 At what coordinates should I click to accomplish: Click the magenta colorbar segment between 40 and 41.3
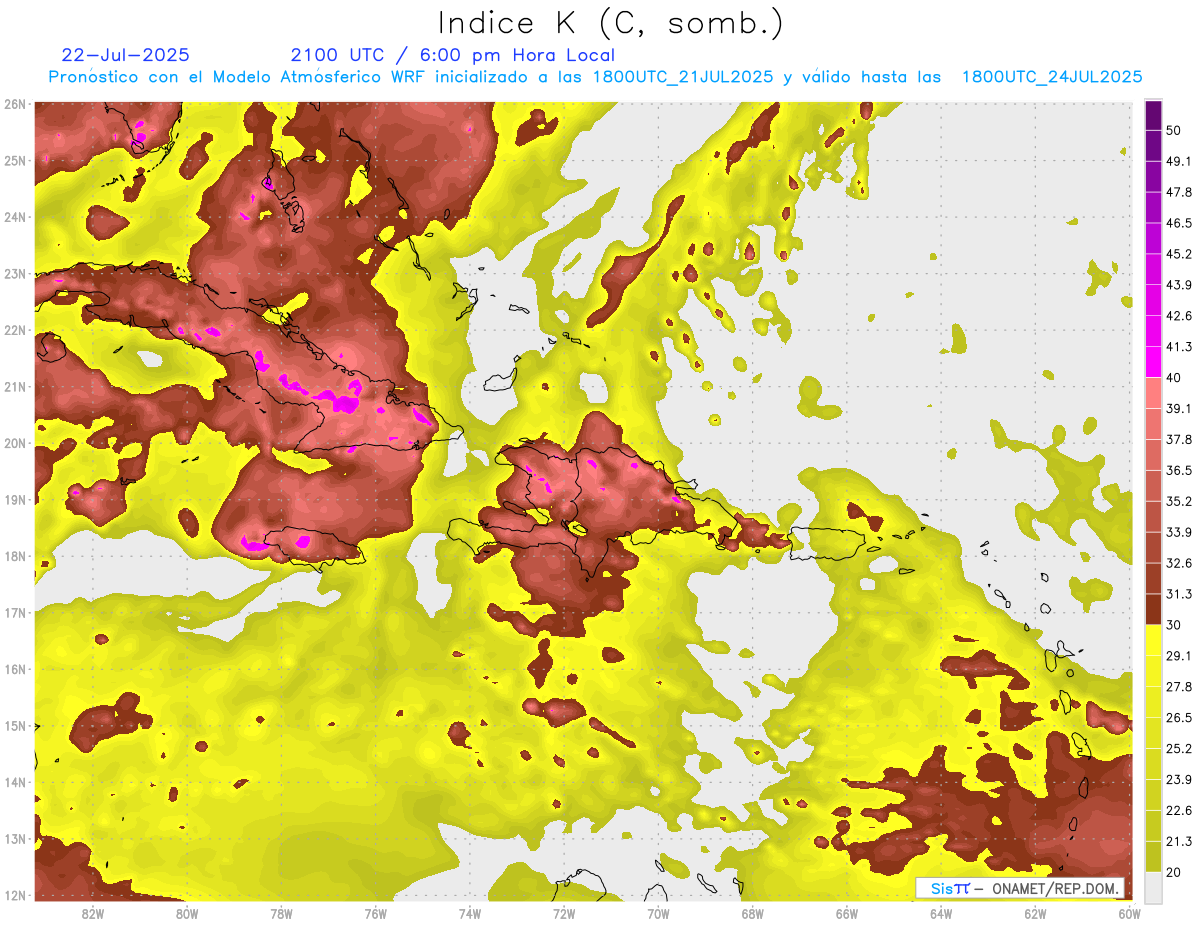point(1153,362)
